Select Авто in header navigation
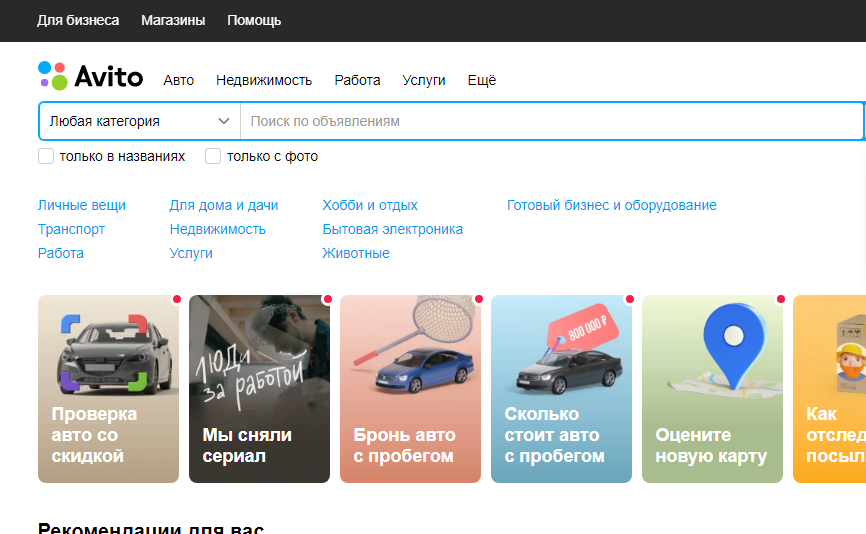 coord(178,80)
